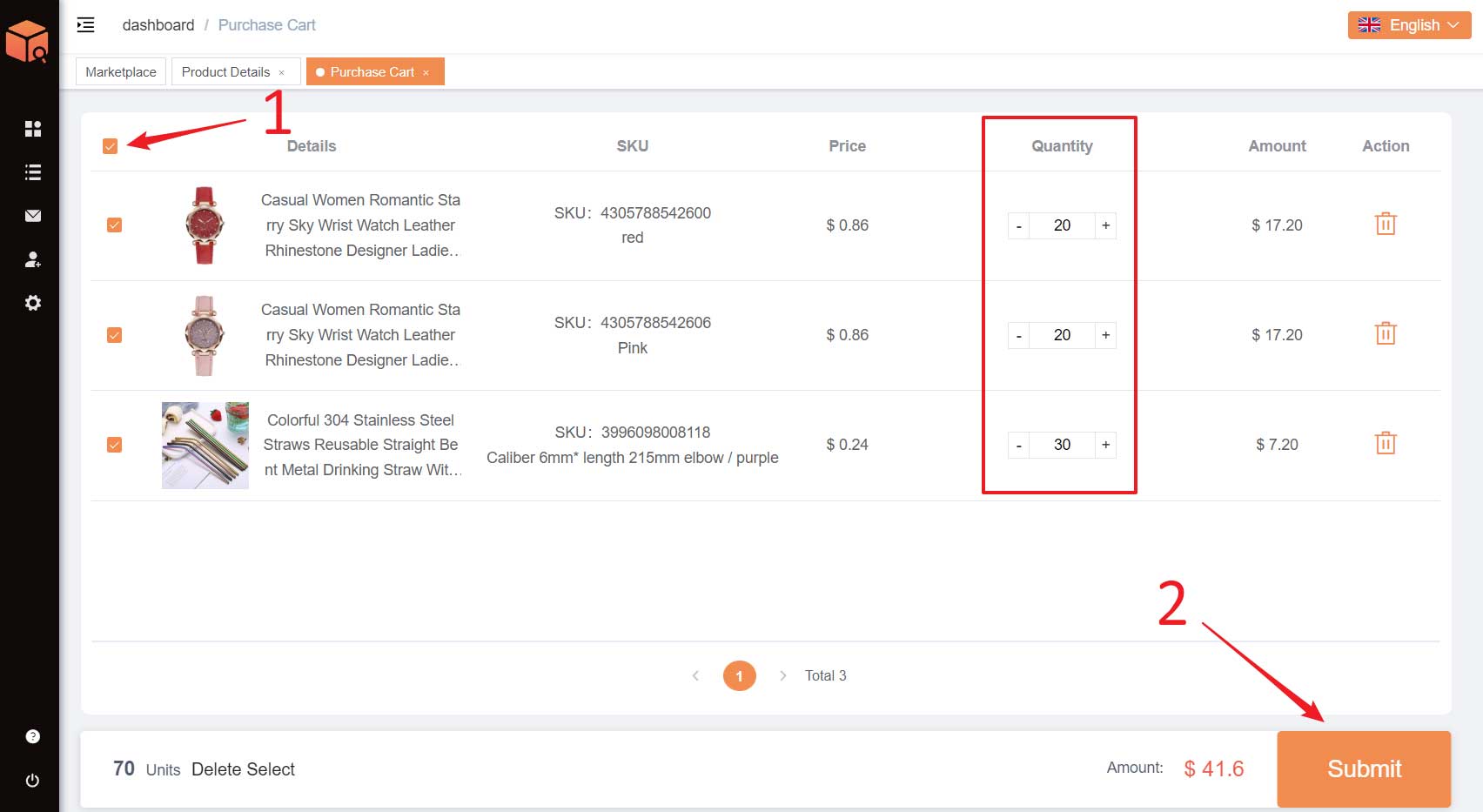Click the Delete Select link

243,769
